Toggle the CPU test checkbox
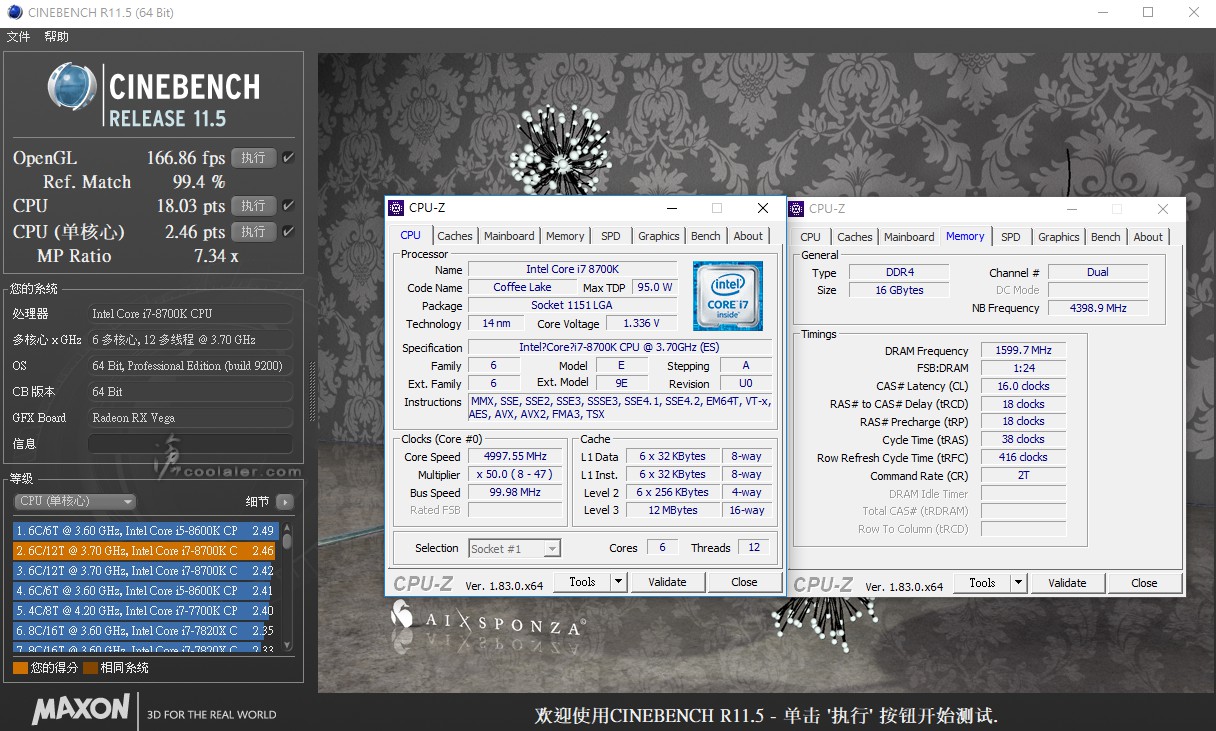This screenshot has width=1216, height=731. tap(288, 206)
